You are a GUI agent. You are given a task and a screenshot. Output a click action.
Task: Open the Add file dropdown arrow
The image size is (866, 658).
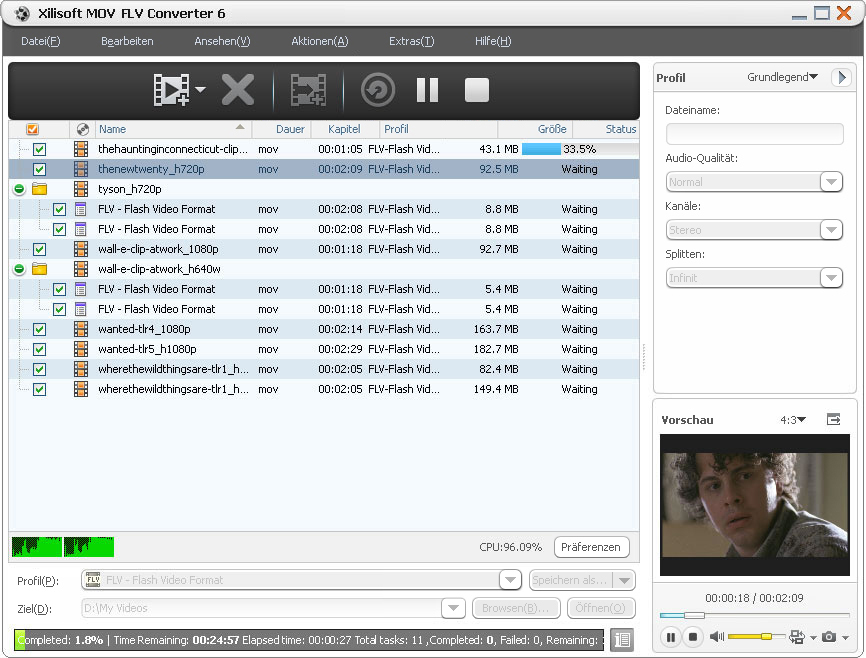200,89
